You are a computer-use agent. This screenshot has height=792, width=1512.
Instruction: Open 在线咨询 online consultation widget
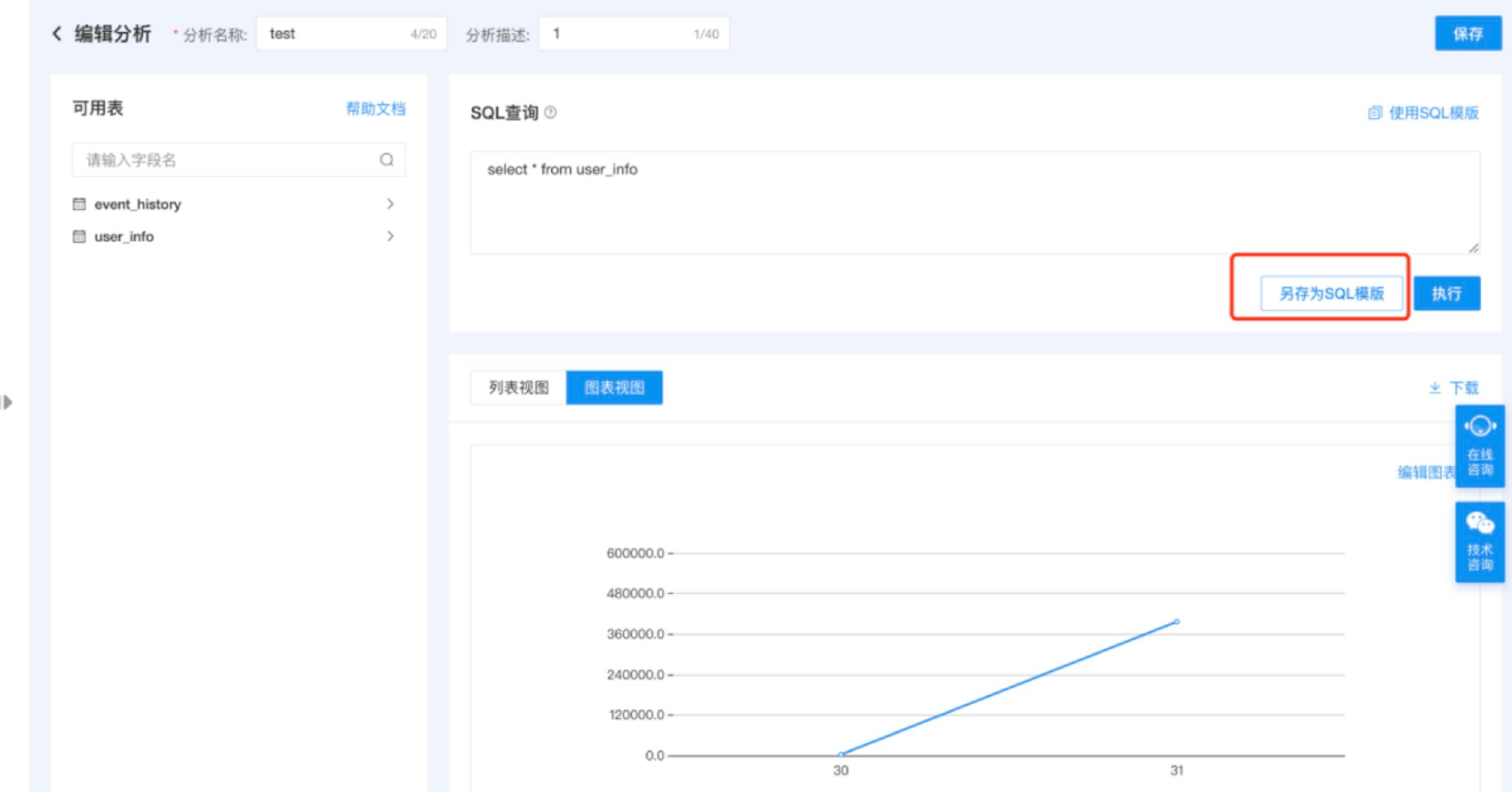click(x=1480, y=446)
